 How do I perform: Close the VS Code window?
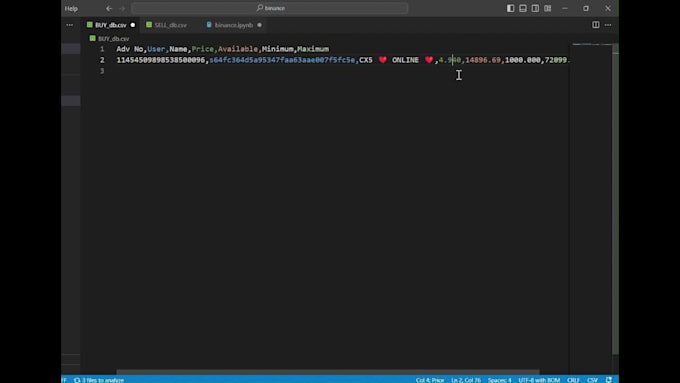pyautogui.click(x=608, y=8)
